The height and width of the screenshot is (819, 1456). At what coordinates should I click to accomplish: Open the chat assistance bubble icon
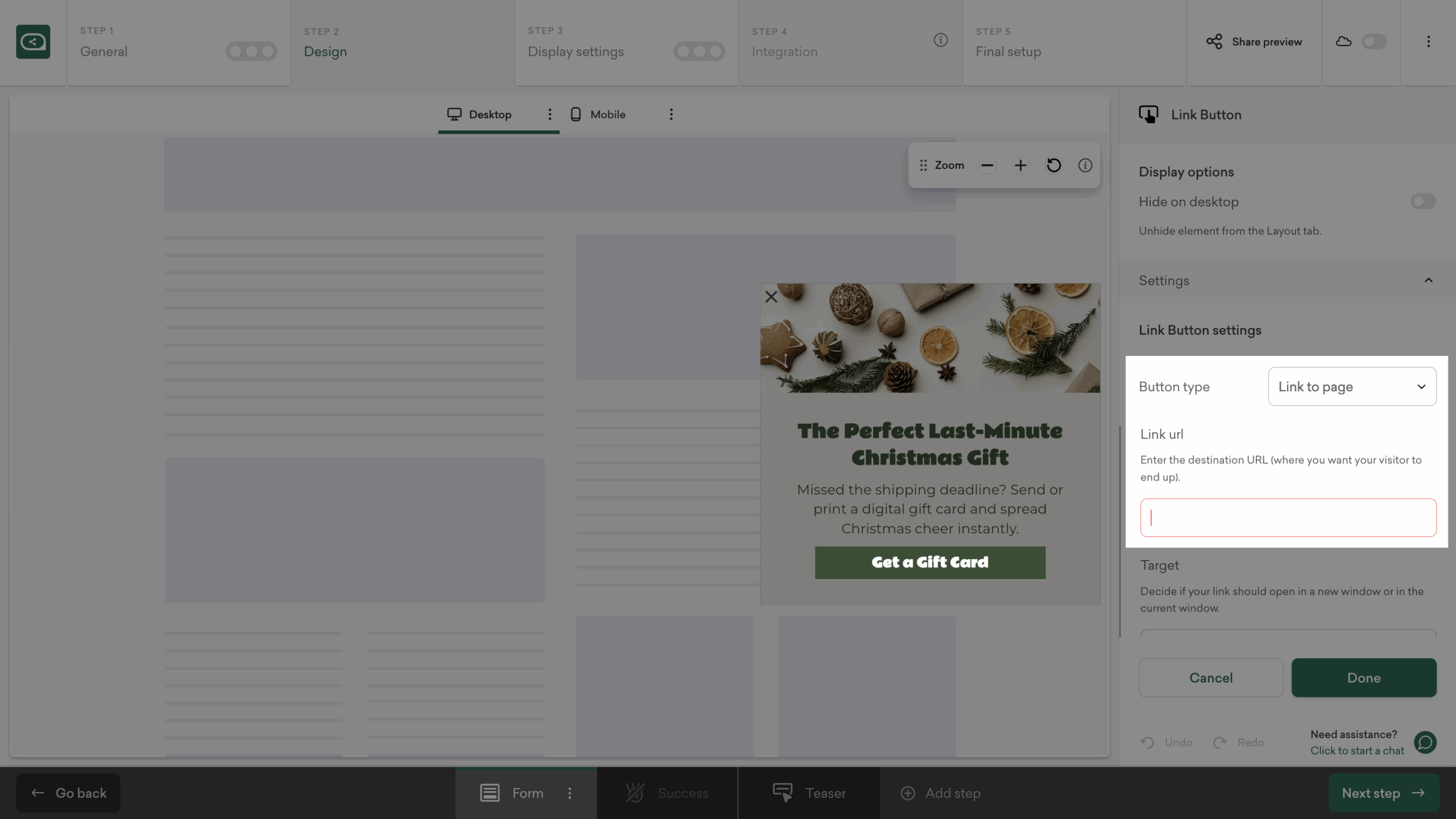point(1425,742)
